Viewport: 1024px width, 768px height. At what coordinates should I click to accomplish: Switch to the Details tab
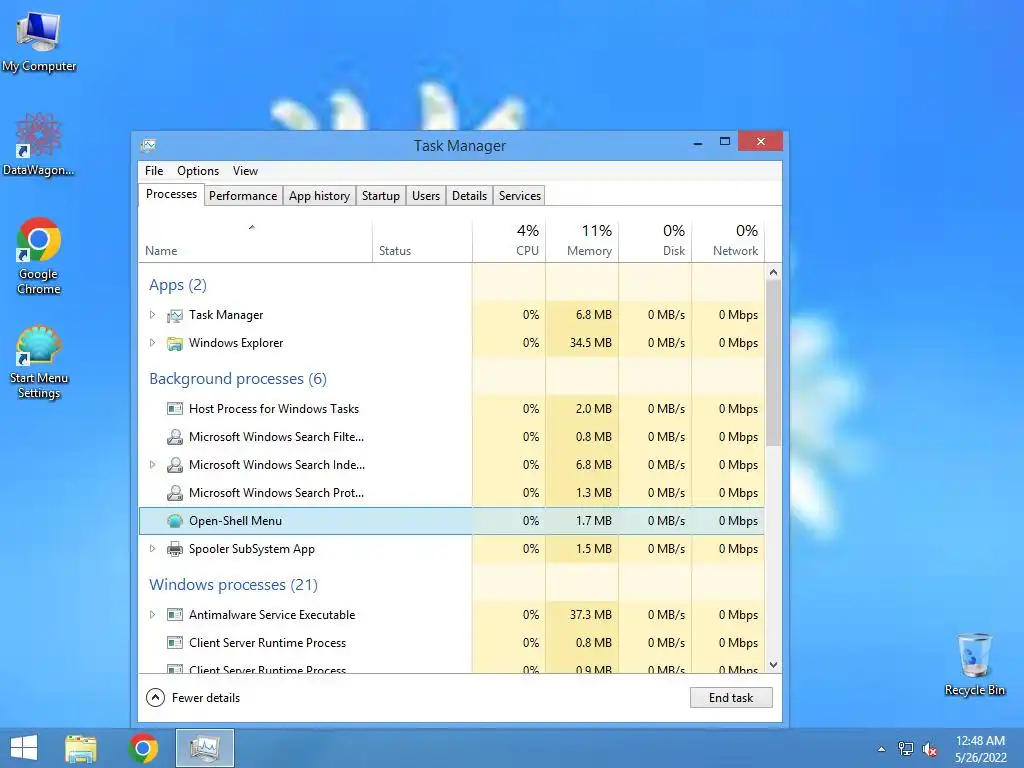470,196
